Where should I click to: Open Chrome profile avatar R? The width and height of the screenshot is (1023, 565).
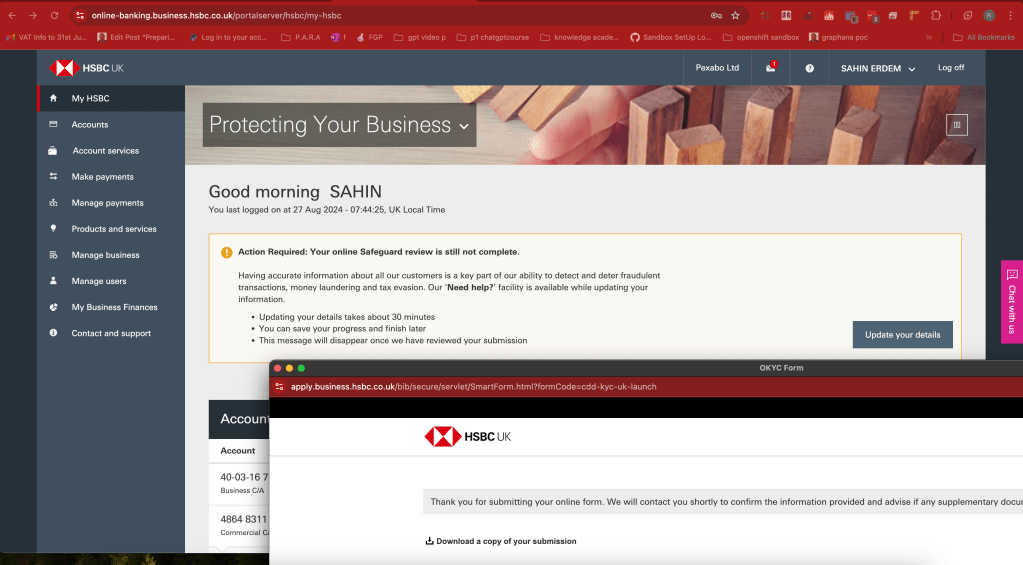[989, 16]
